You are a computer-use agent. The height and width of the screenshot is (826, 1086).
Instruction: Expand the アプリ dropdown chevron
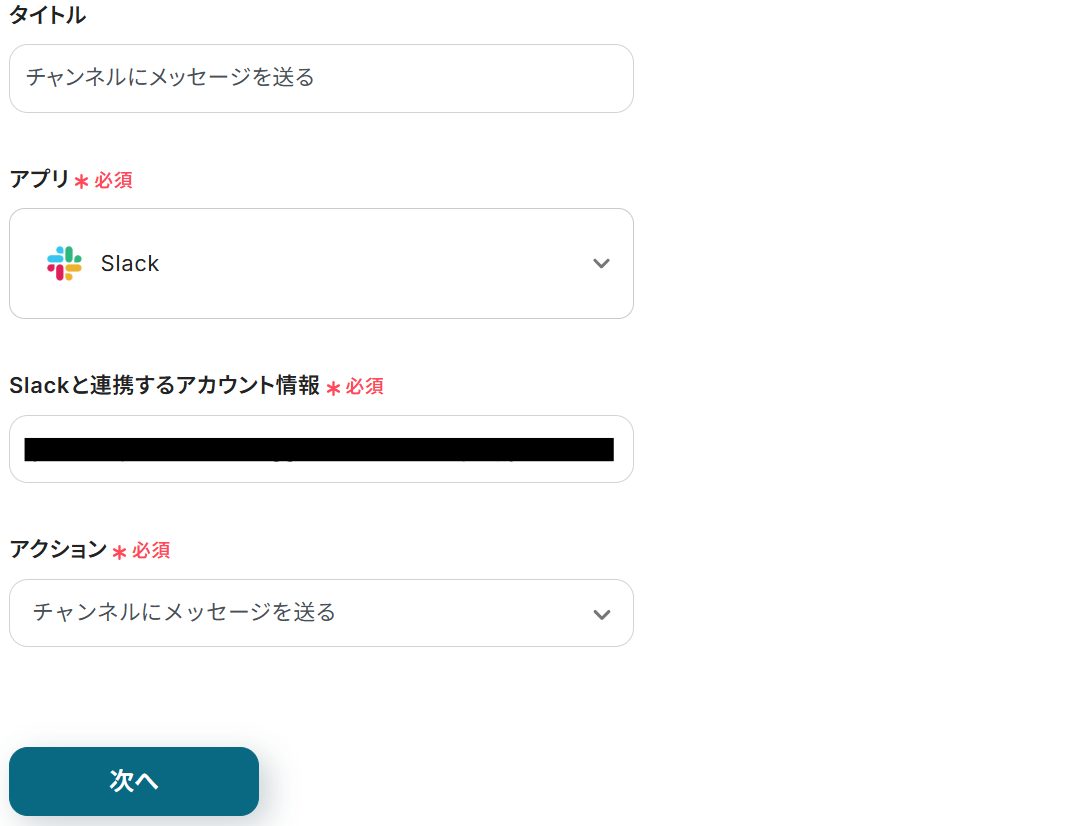(601, 263)
